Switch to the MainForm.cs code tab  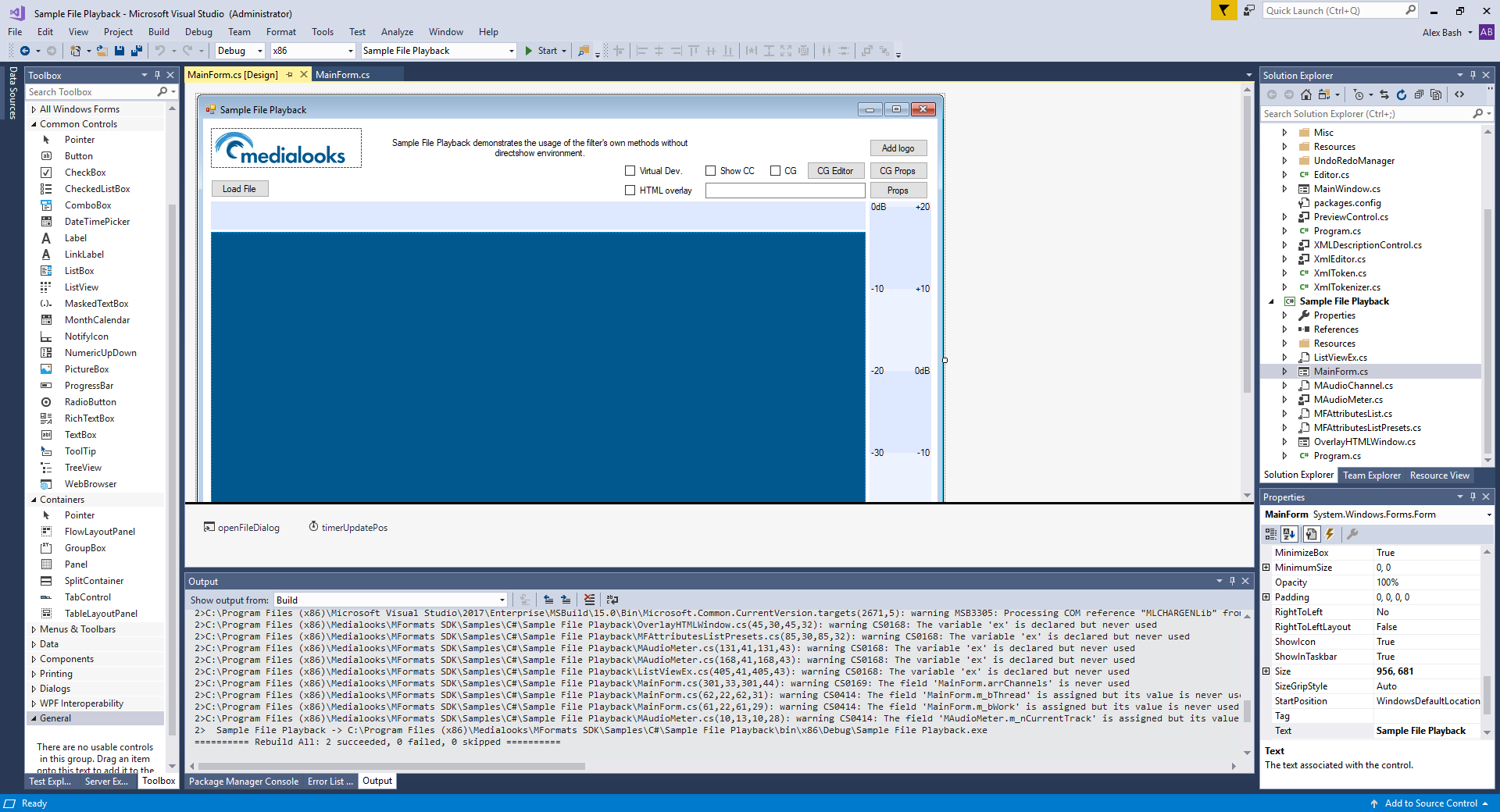342,75
